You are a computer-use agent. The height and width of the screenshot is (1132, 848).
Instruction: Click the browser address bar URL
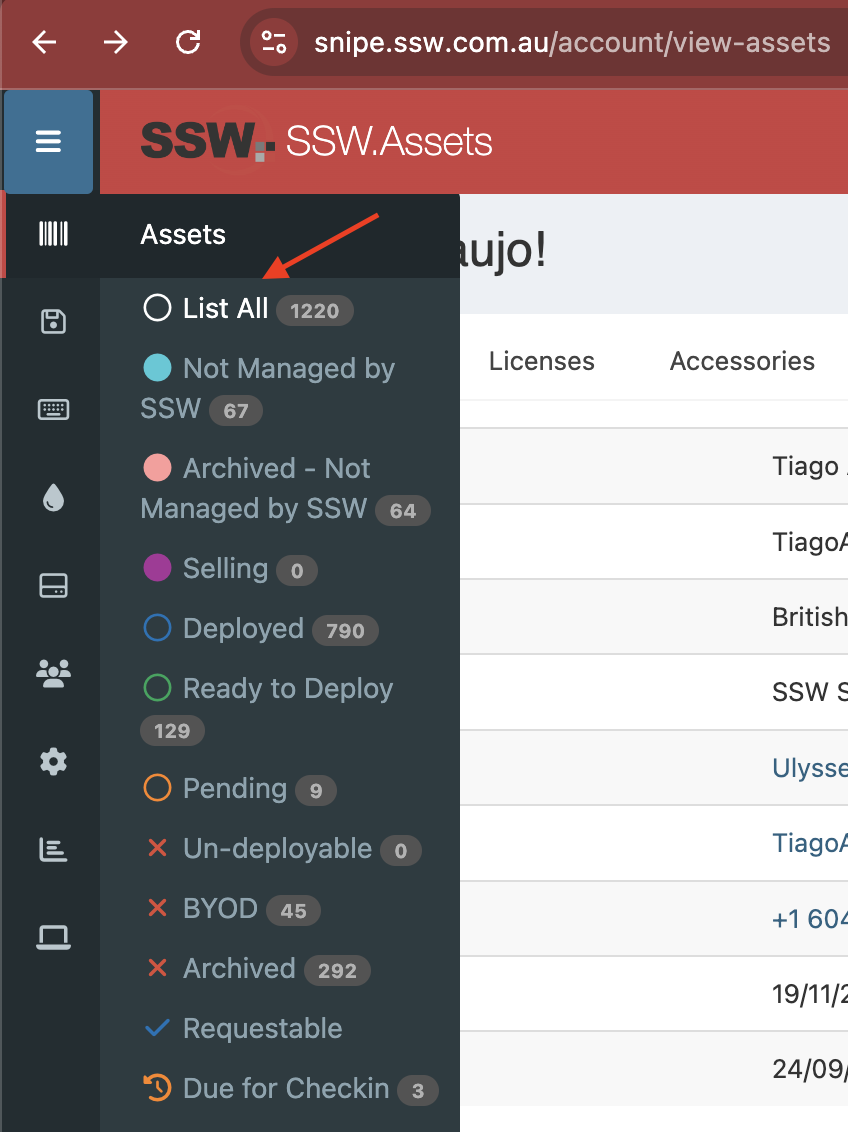coord(572,43)
